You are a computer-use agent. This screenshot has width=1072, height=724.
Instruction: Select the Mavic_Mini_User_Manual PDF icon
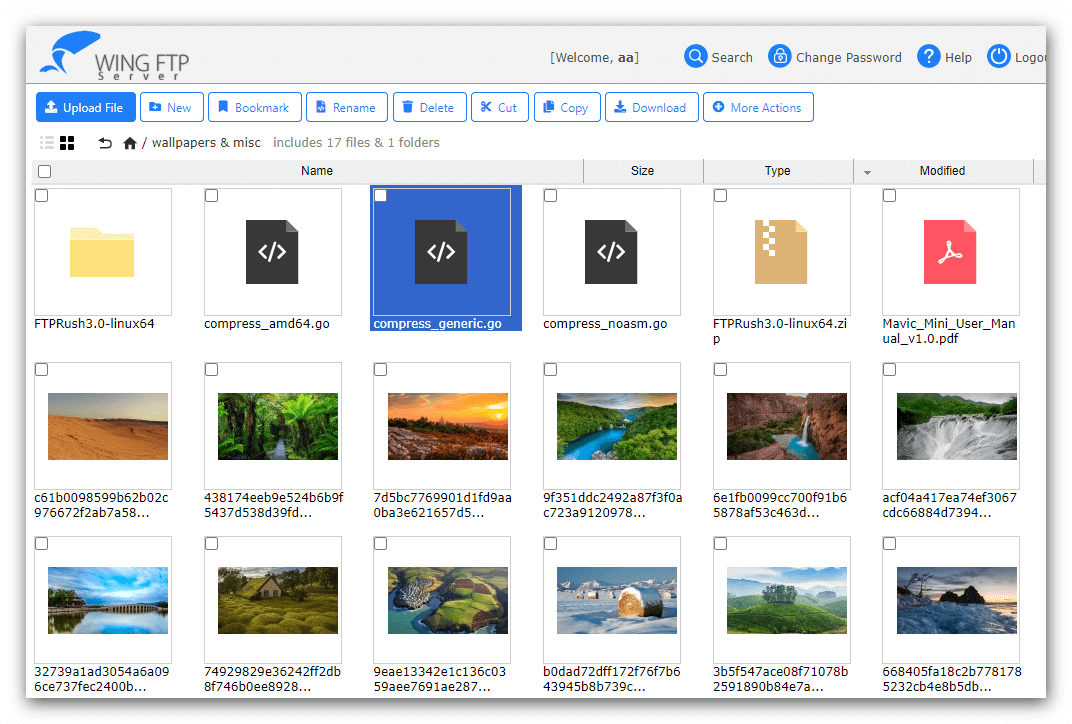coord(950,252)
